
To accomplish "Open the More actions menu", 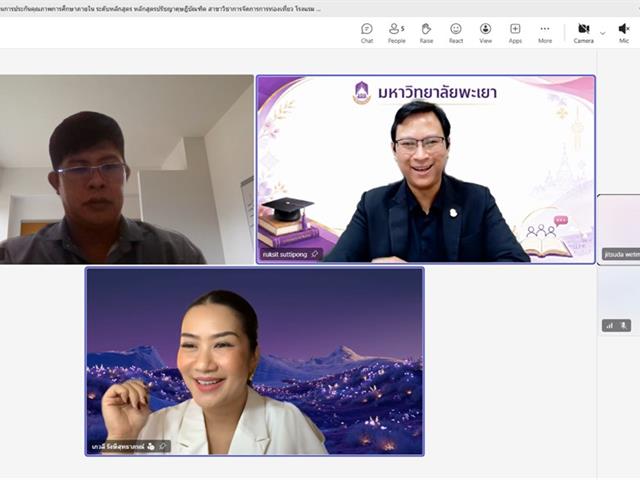I will (x=545, y=33).
